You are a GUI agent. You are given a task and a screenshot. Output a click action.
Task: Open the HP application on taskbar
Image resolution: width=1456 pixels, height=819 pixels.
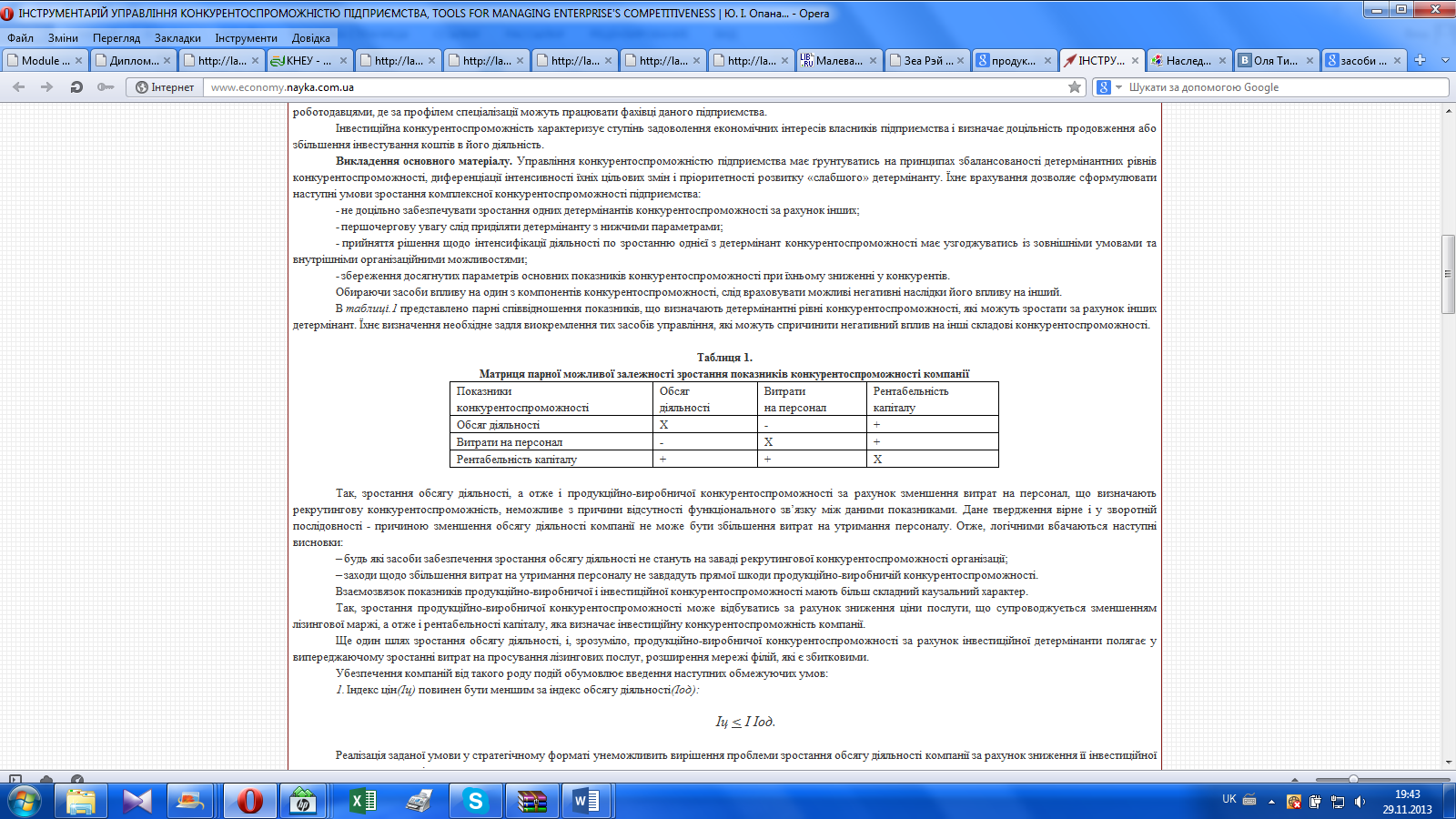[x=303, y=801]
